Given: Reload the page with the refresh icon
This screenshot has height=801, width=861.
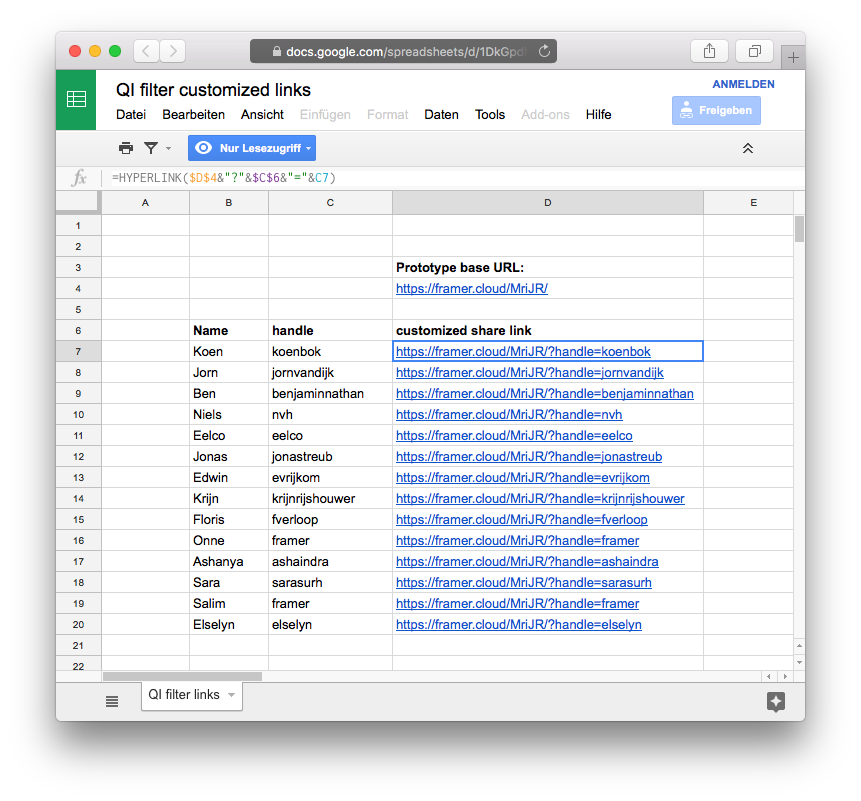Looking at the screenshot, I should point(544,51).
